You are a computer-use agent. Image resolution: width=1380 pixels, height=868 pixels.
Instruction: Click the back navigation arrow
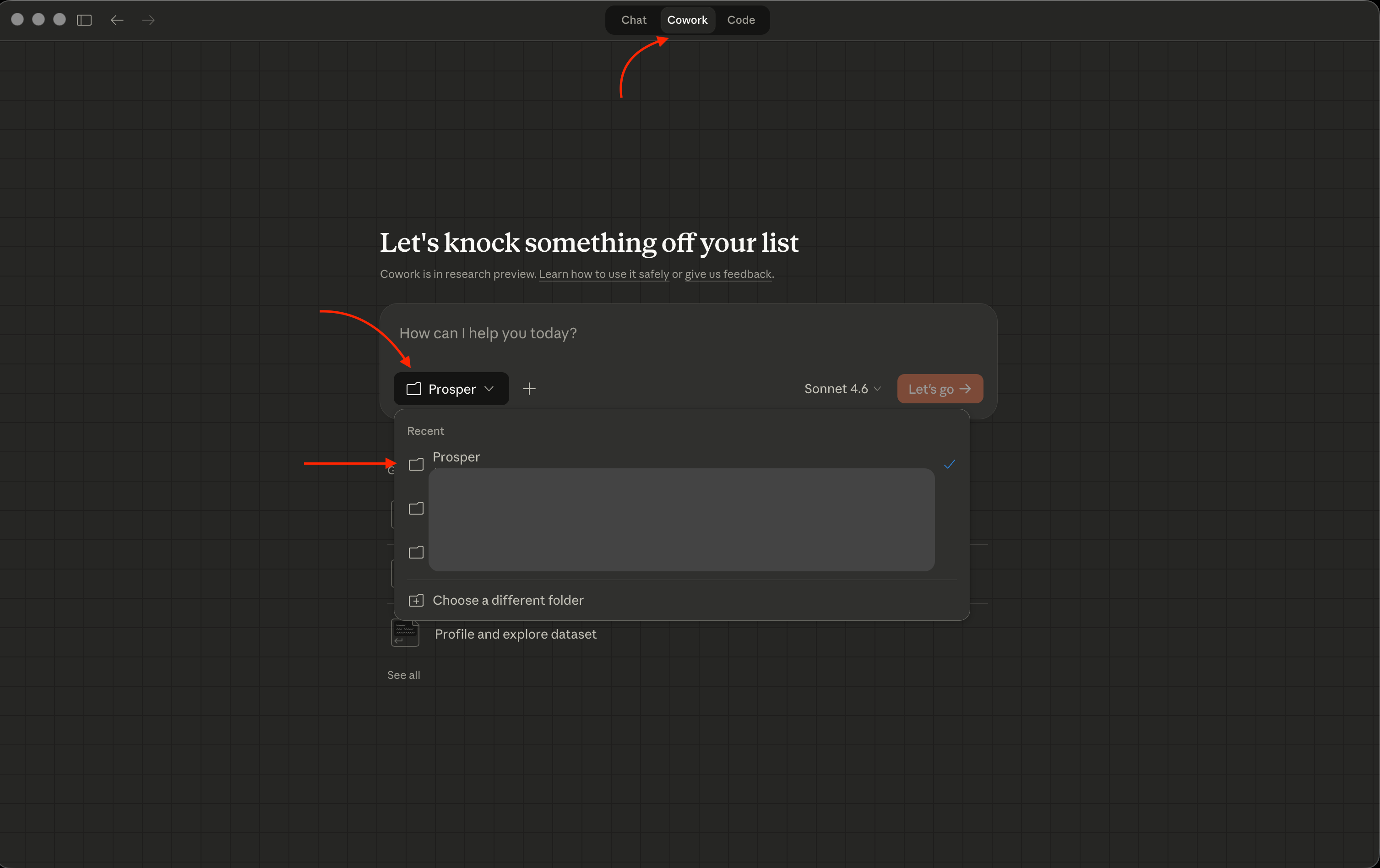(117, 20)
